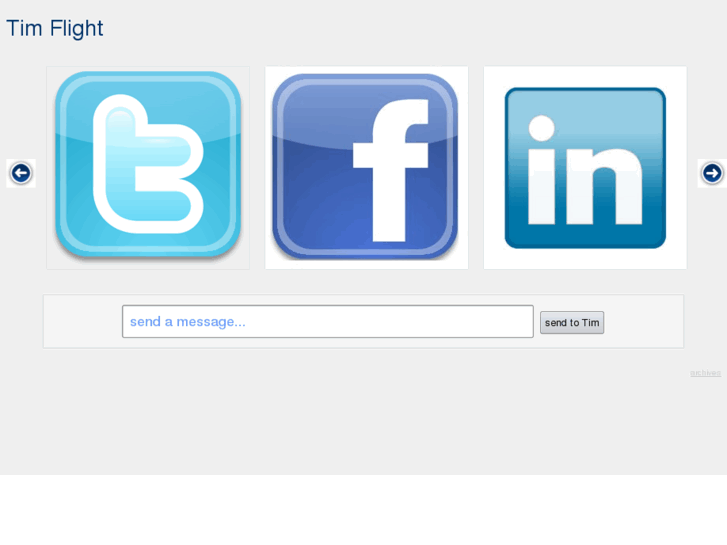Screen dimensions: 727x545
Task: Submit the message form to Tim
Action: pyautogui.click(x=572, y=322)
